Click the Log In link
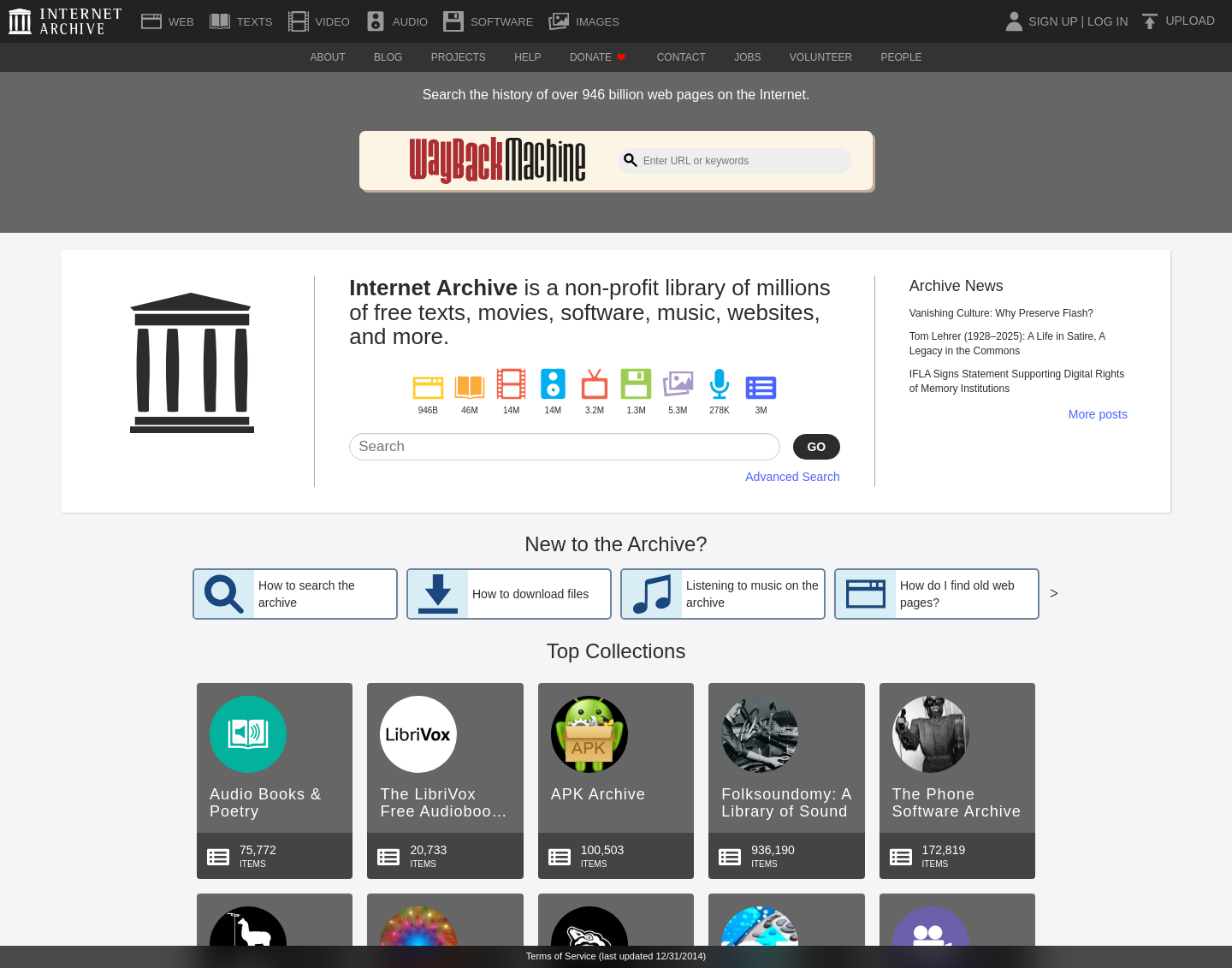This screenshot has width=1232, height=968. [x=1107, y=21]
